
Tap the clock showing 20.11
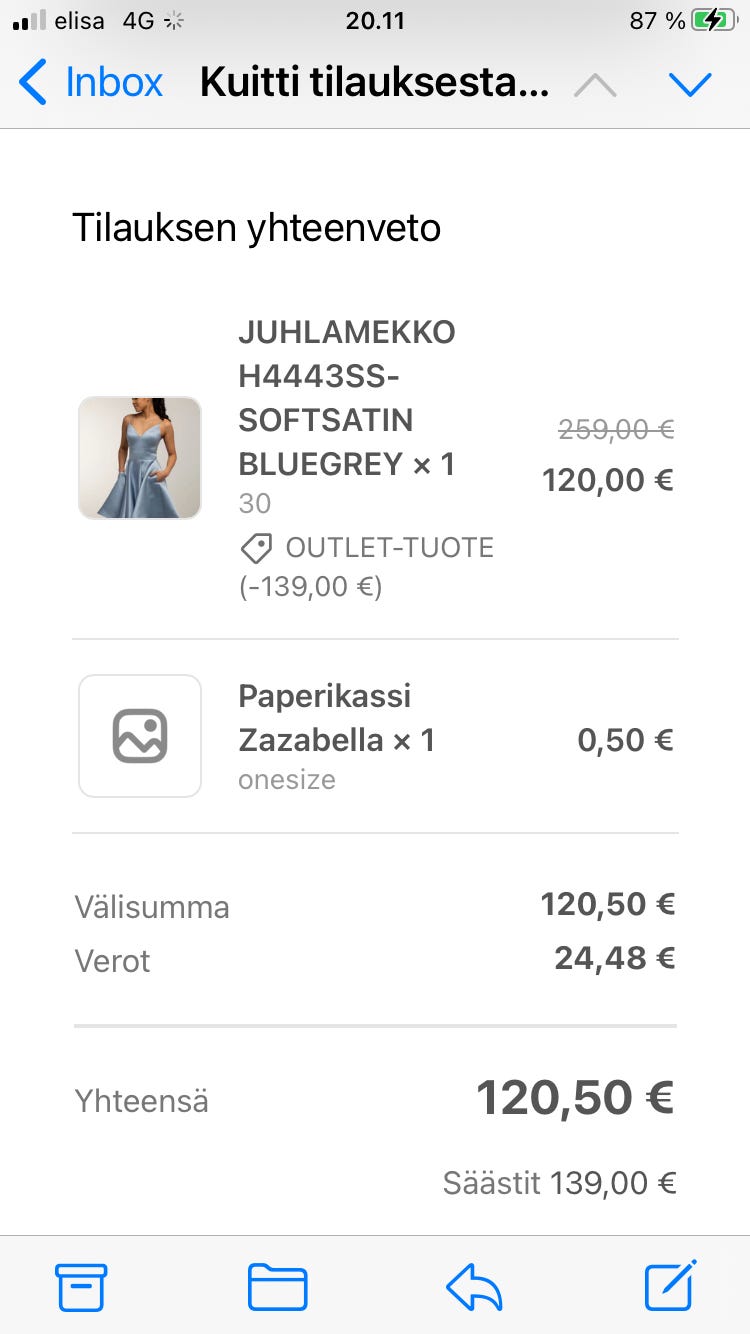pyautogui.click(x=375, y=21)
